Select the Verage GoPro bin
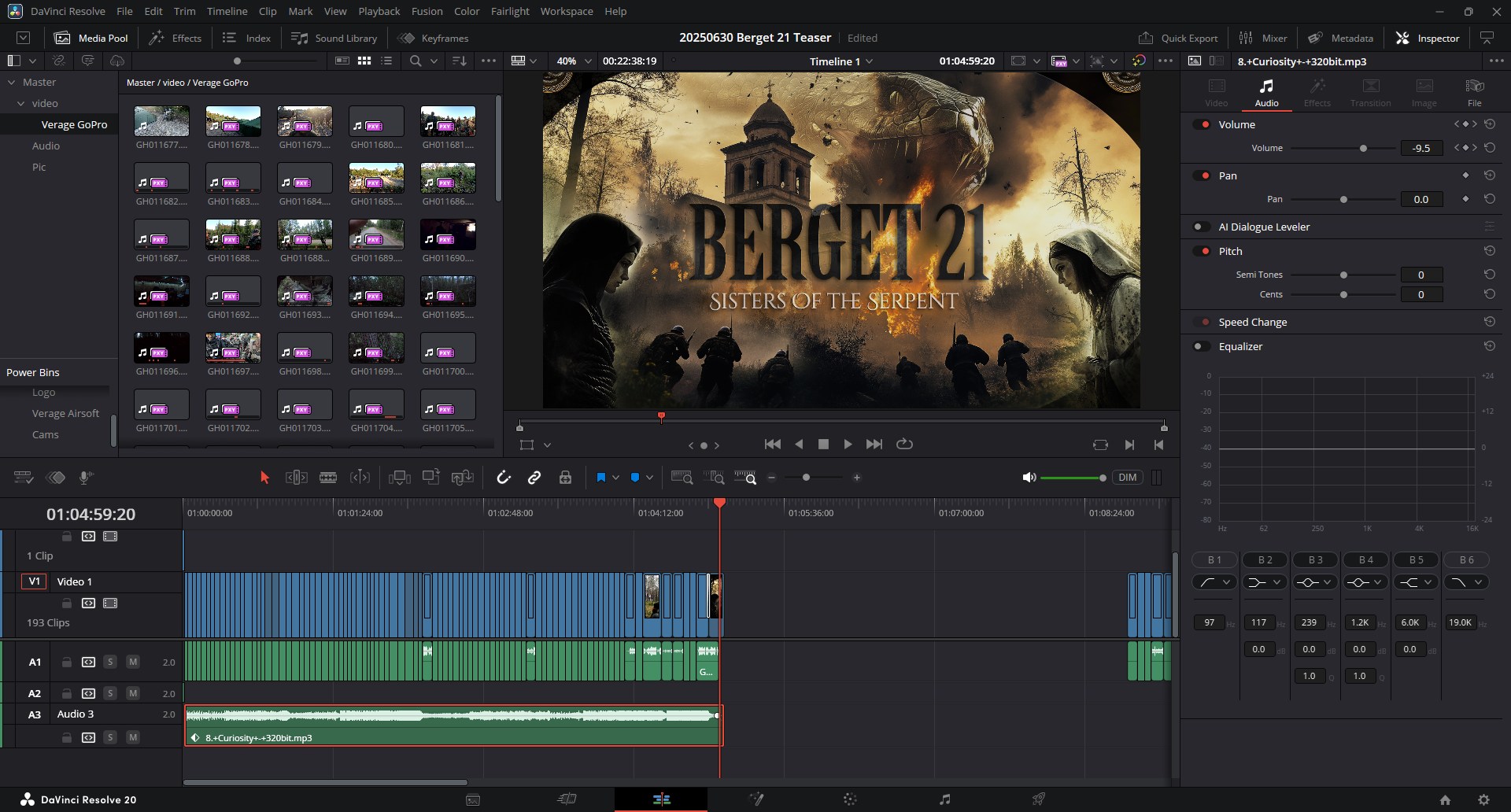Screen dimensions: 1511x812 (x=74, y=124)
